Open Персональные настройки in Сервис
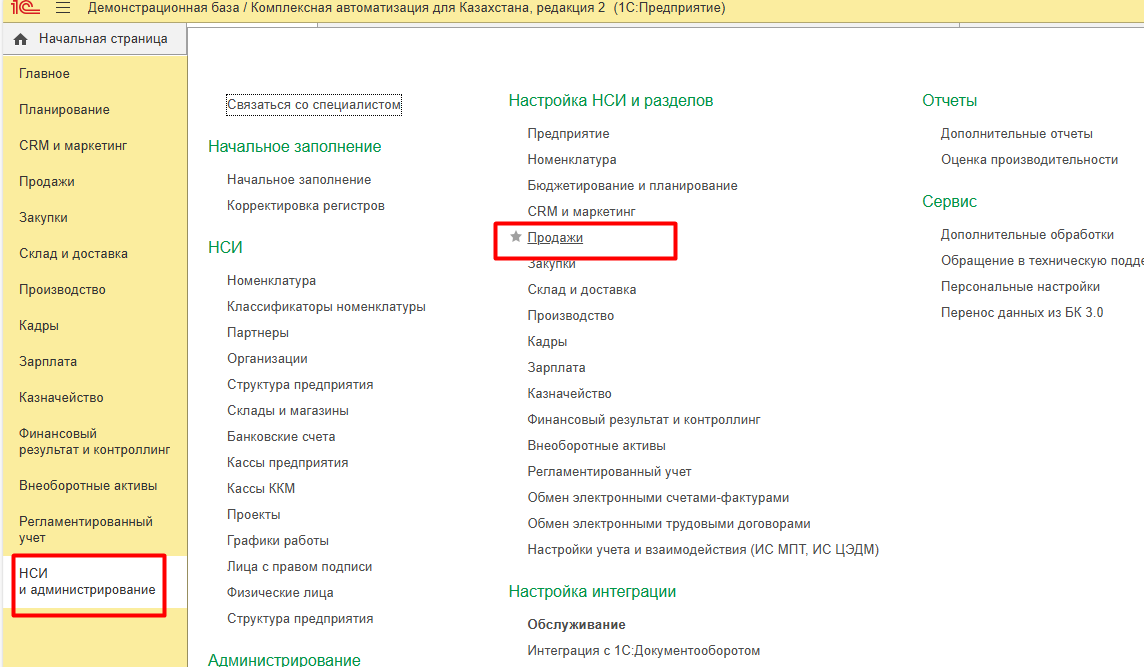This screenshot has width=1144, height=667. tap(1020, 287)
